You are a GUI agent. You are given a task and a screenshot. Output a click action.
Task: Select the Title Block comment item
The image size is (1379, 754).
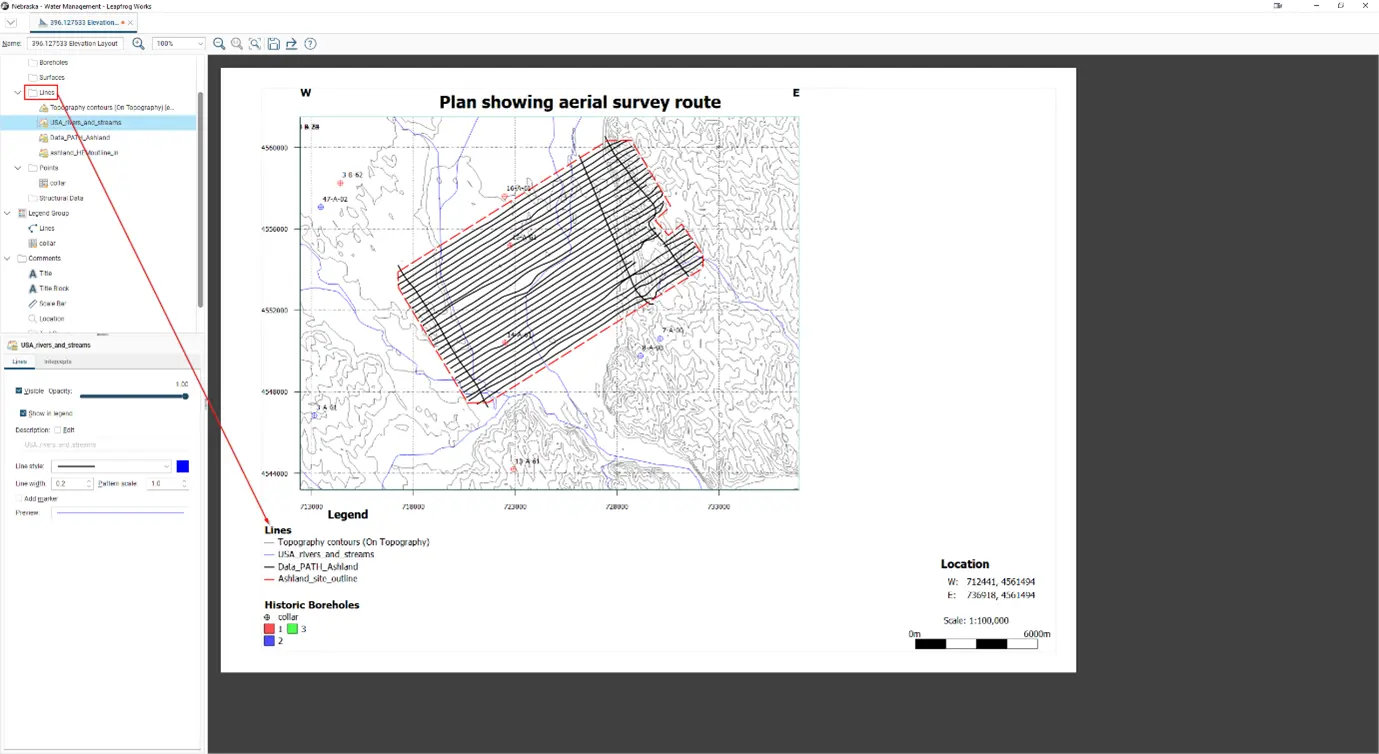tap(48, 288)
